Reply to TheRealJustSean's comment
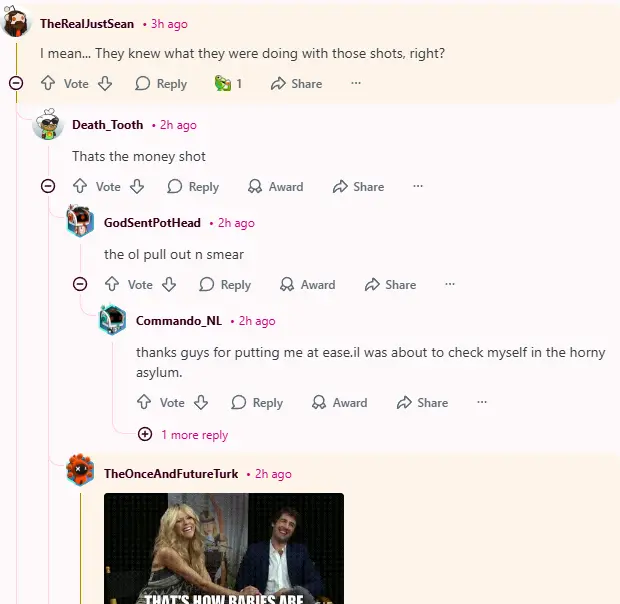Image resolution: width=620 pixels, height=604 pixels. (161, 84)
